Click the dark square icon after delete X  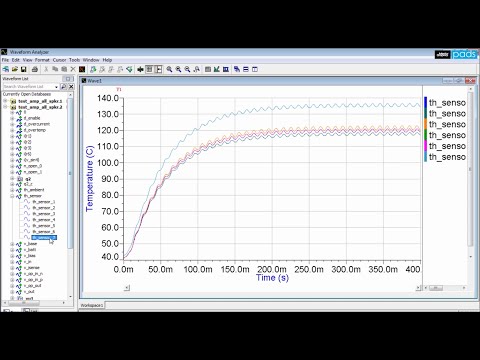point(82,69)
